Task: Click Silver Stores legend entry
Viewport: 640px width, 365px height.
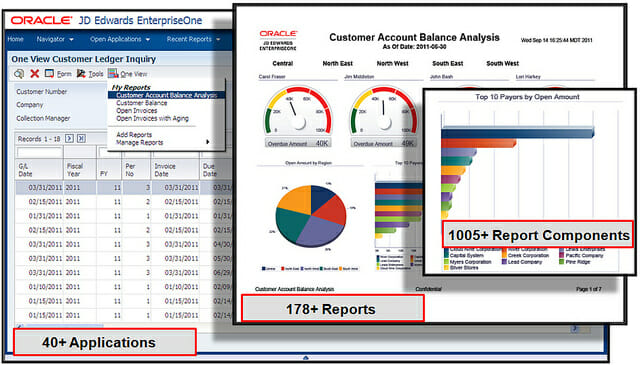Action: point(461,268)
